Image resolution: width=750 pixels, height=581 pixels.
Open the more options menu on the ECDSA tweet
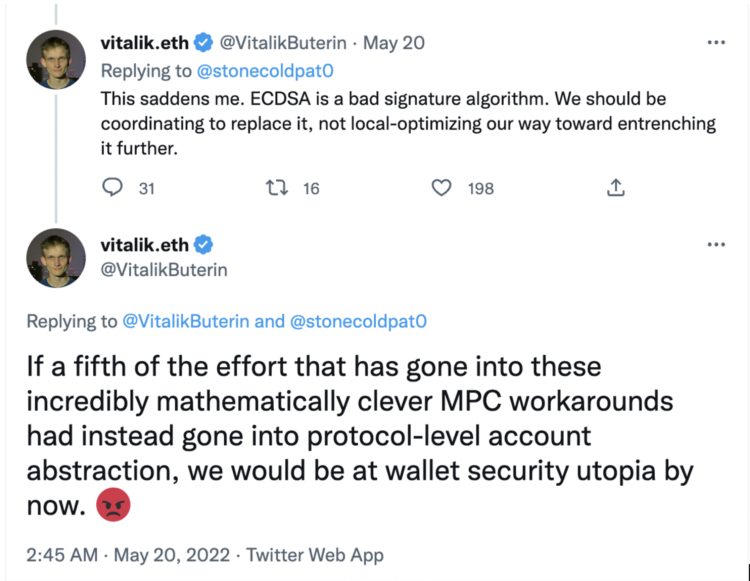[x=715, y=43]
